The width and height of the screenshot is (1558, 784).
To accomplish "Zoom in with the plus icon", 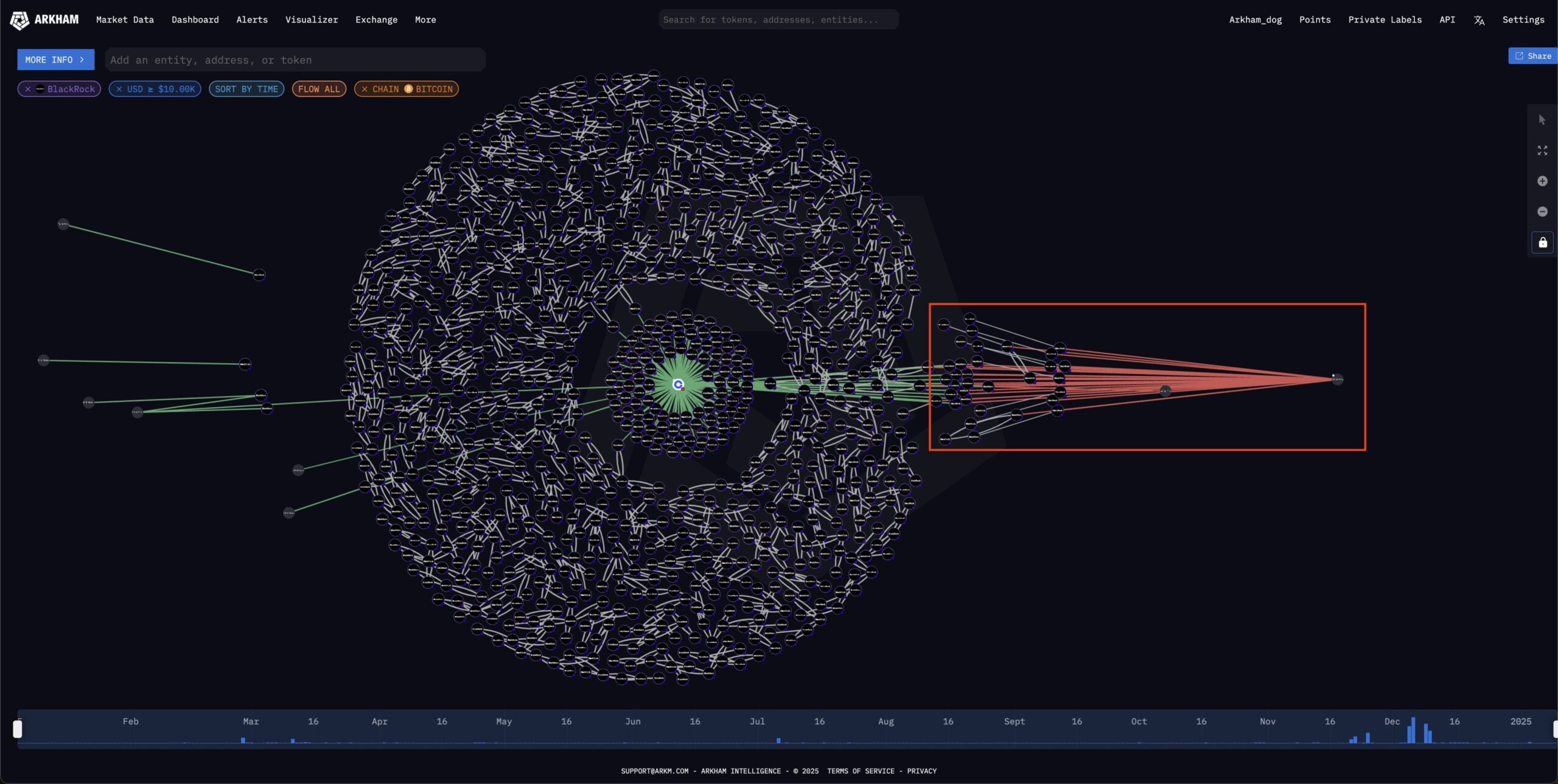I will coord(1542,181).
